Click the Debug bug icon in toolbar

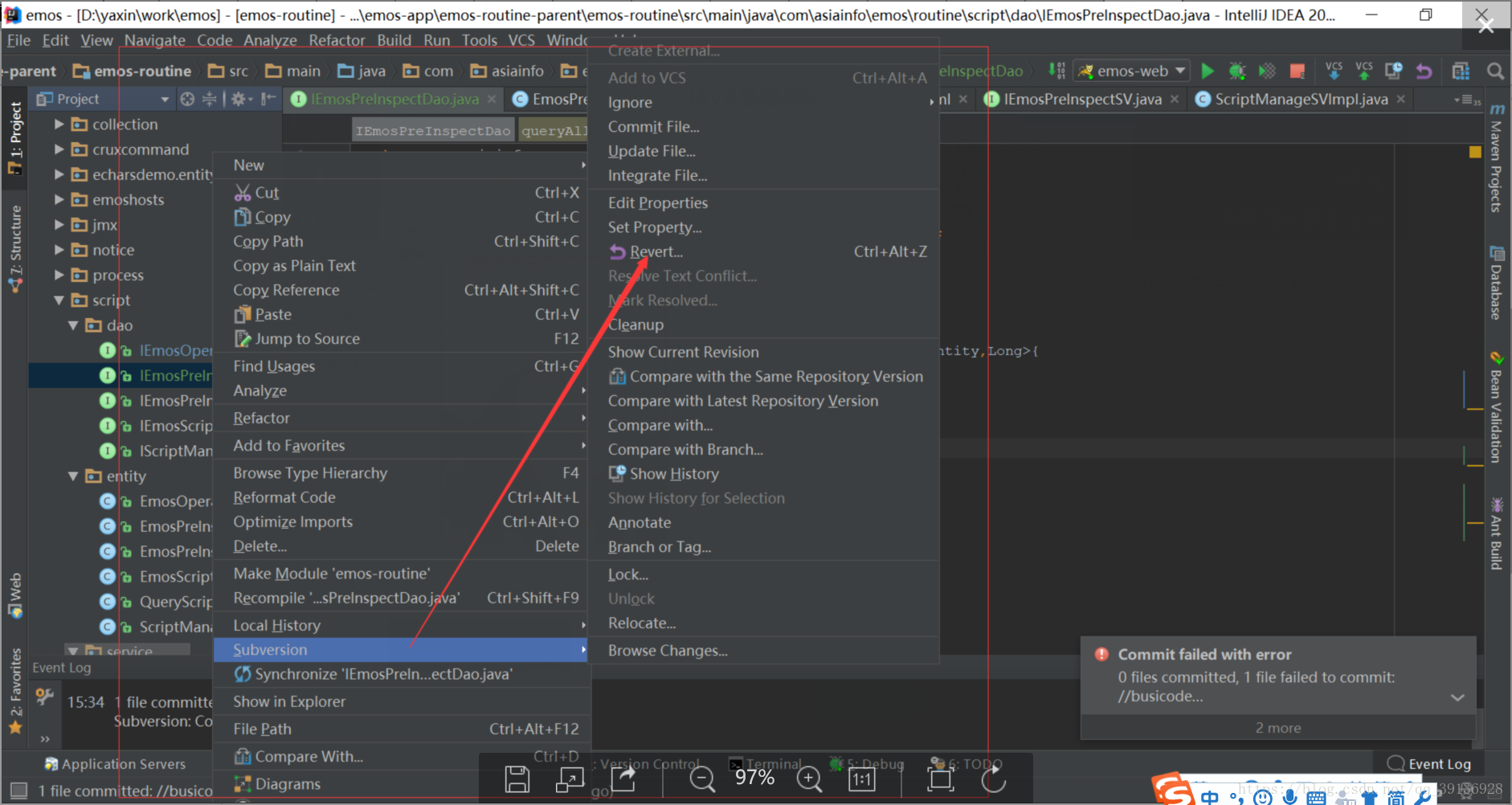point(1237,72)
